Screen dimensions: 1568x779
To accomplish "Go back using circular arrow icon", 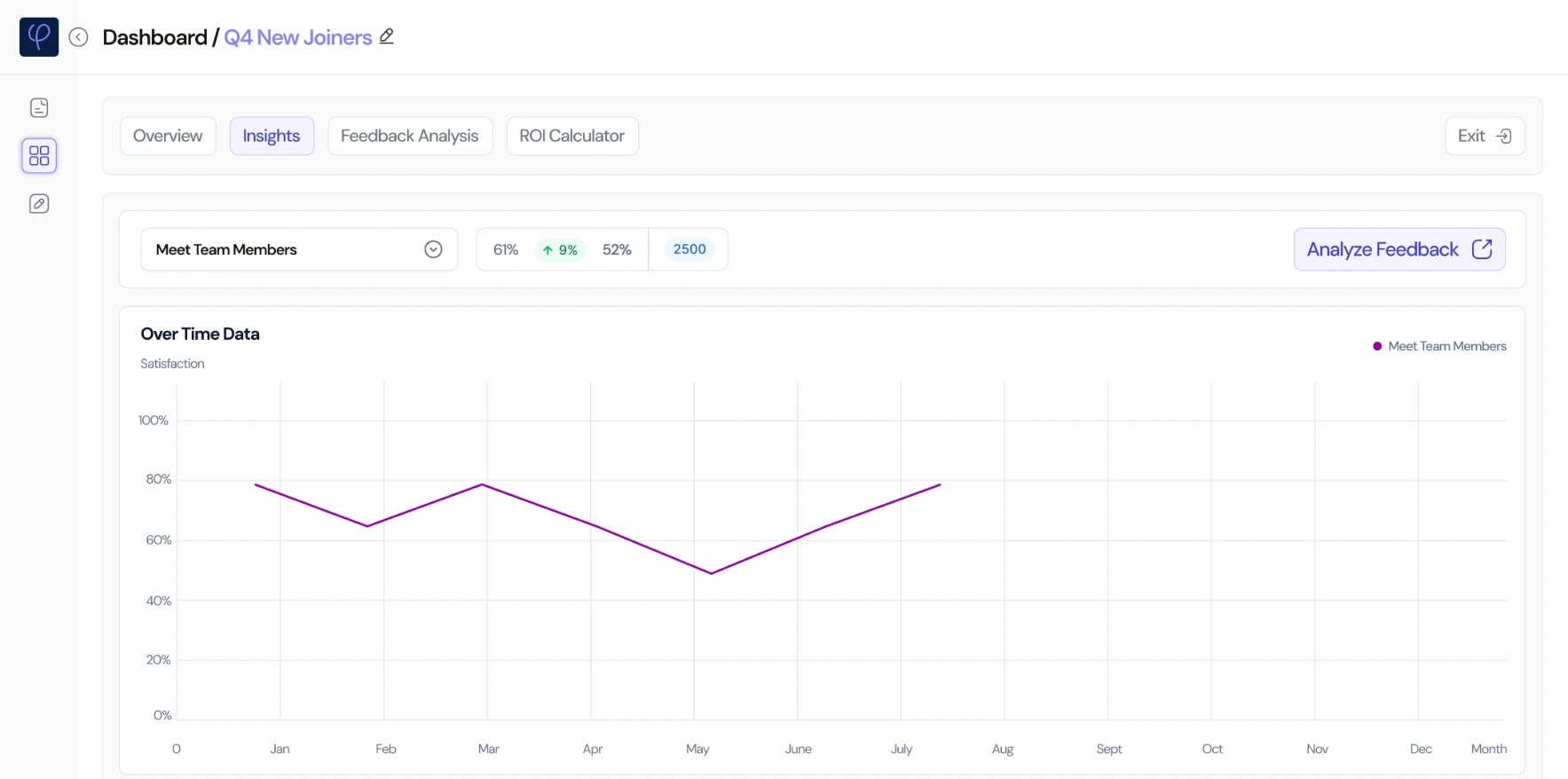I will pyautogui.click(x=79, y=37).
